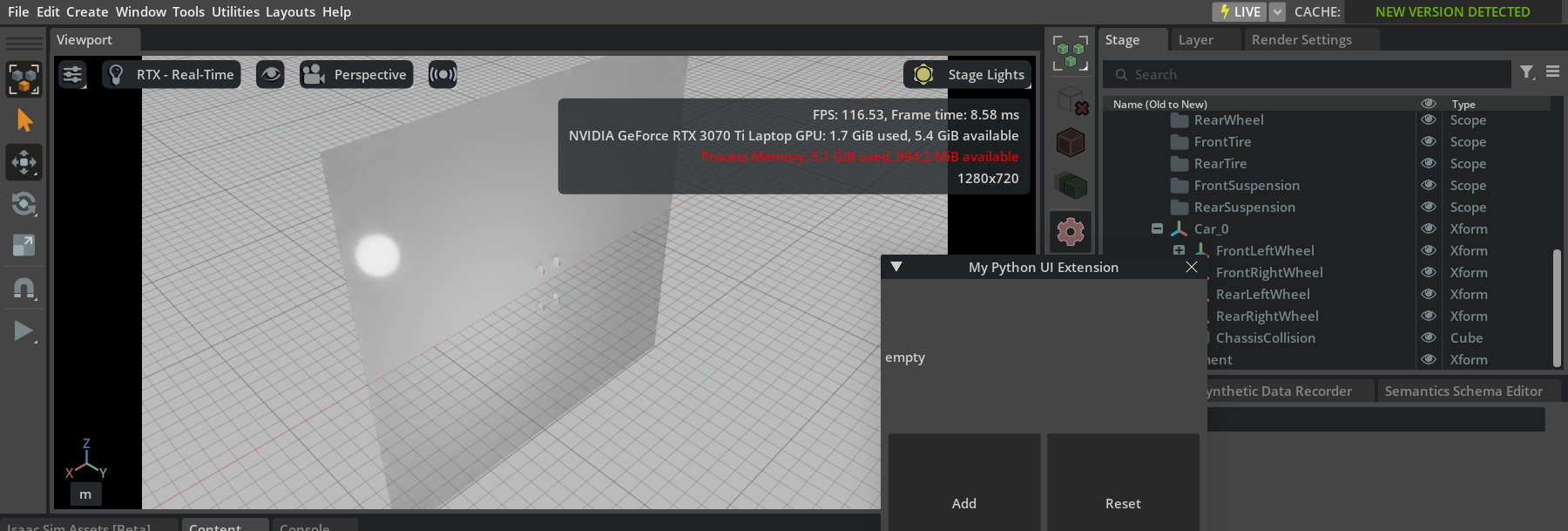The height and width of the screenshot is (531, 1568).
Task: Open the LIVE dropdown arrow
Action: (1277, 12)
